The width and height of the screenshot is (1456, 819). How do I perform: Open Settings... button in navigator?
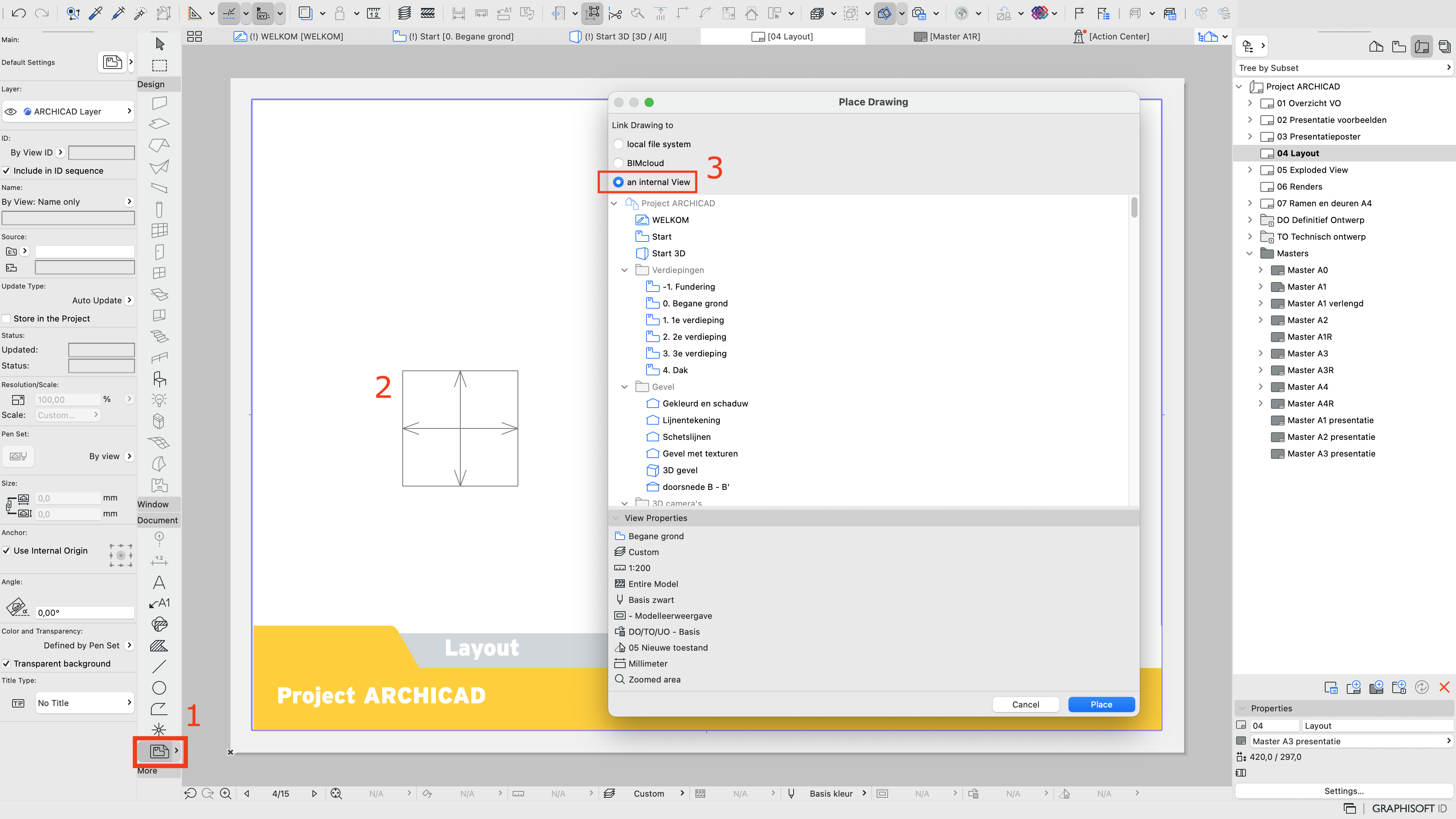(x=1344, y=791)
